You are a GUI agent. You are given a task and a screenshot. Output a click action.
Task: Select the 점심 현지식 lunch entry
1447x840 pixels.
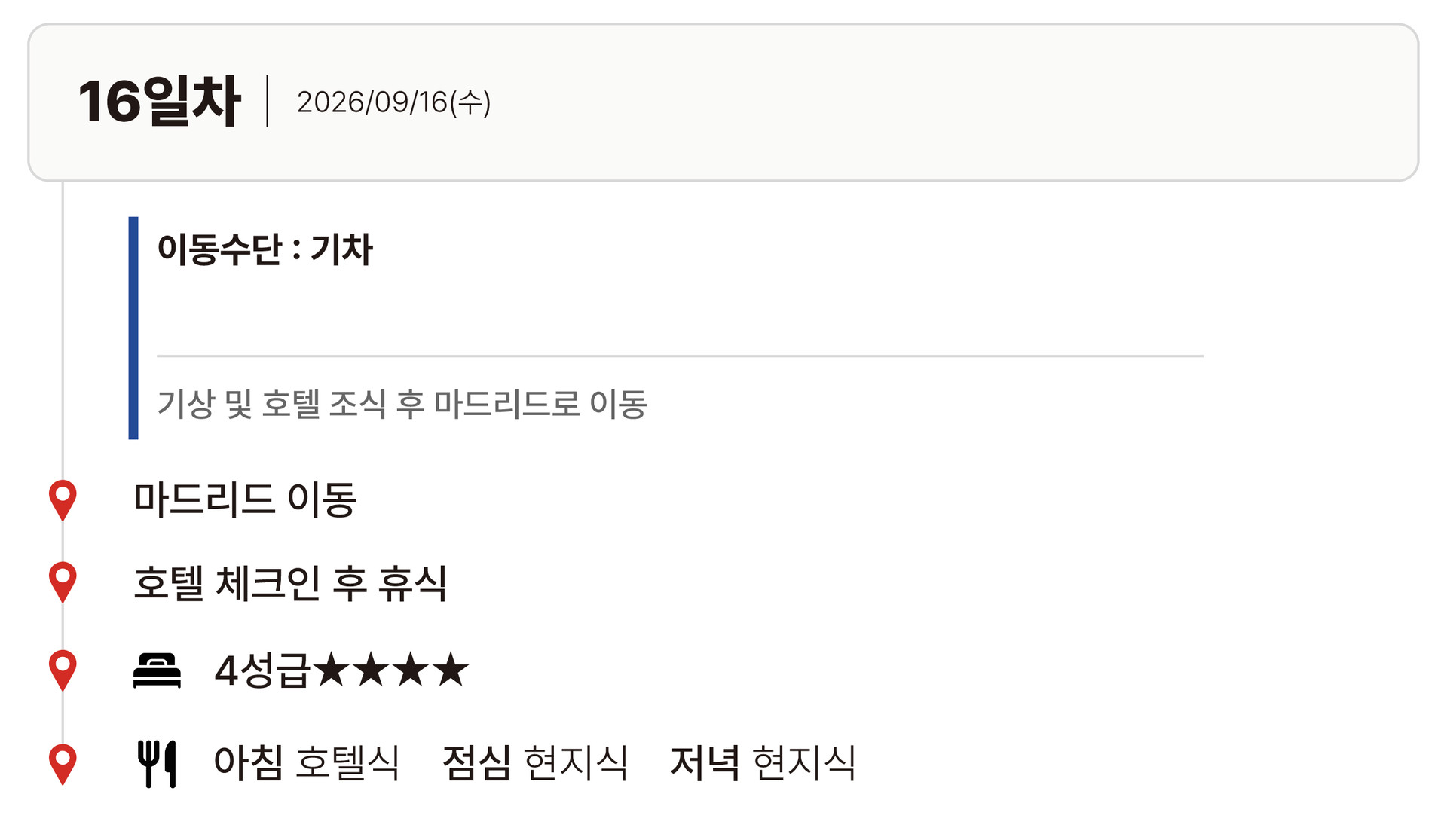[x=535, y=762]
